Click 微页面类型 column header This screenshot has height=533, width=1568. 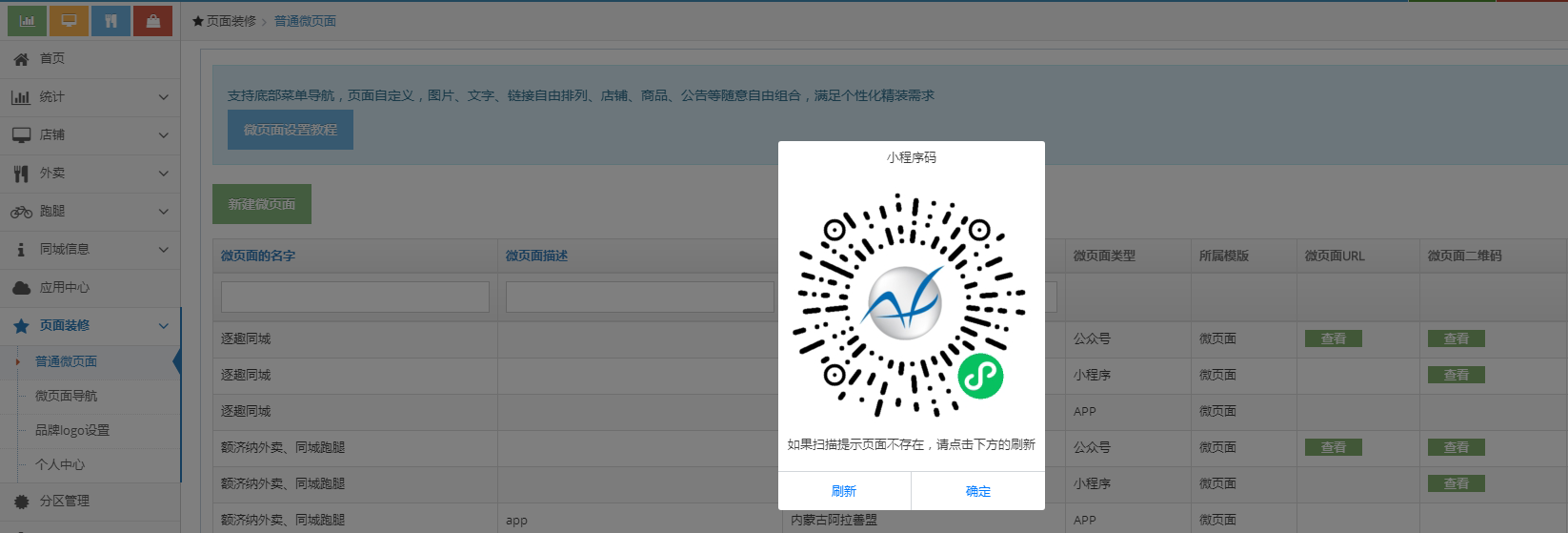click(1104, 256)
